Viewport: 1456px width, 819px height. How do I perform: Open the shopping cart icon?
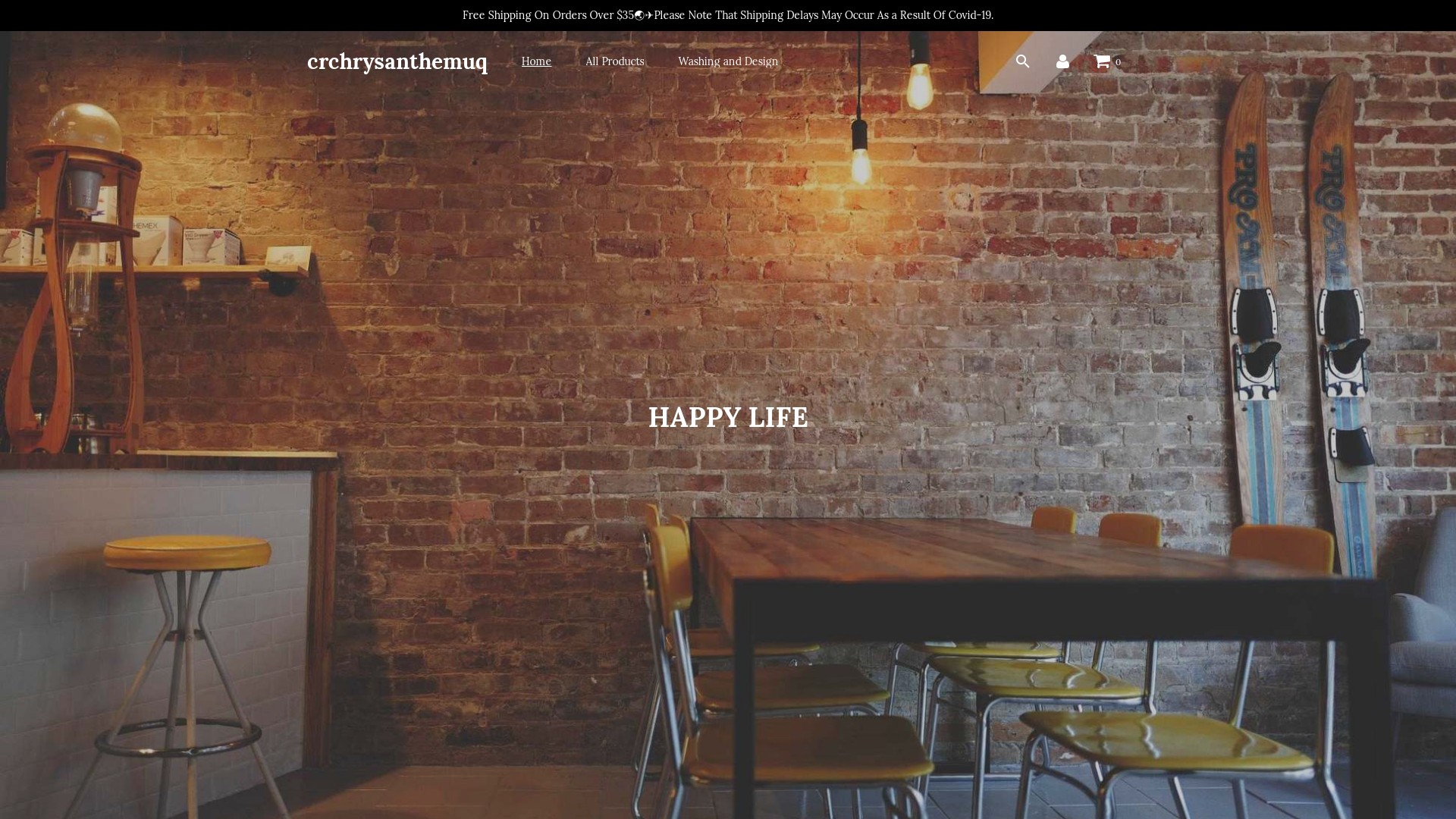pyautogui.click(x=1102, y=61)
